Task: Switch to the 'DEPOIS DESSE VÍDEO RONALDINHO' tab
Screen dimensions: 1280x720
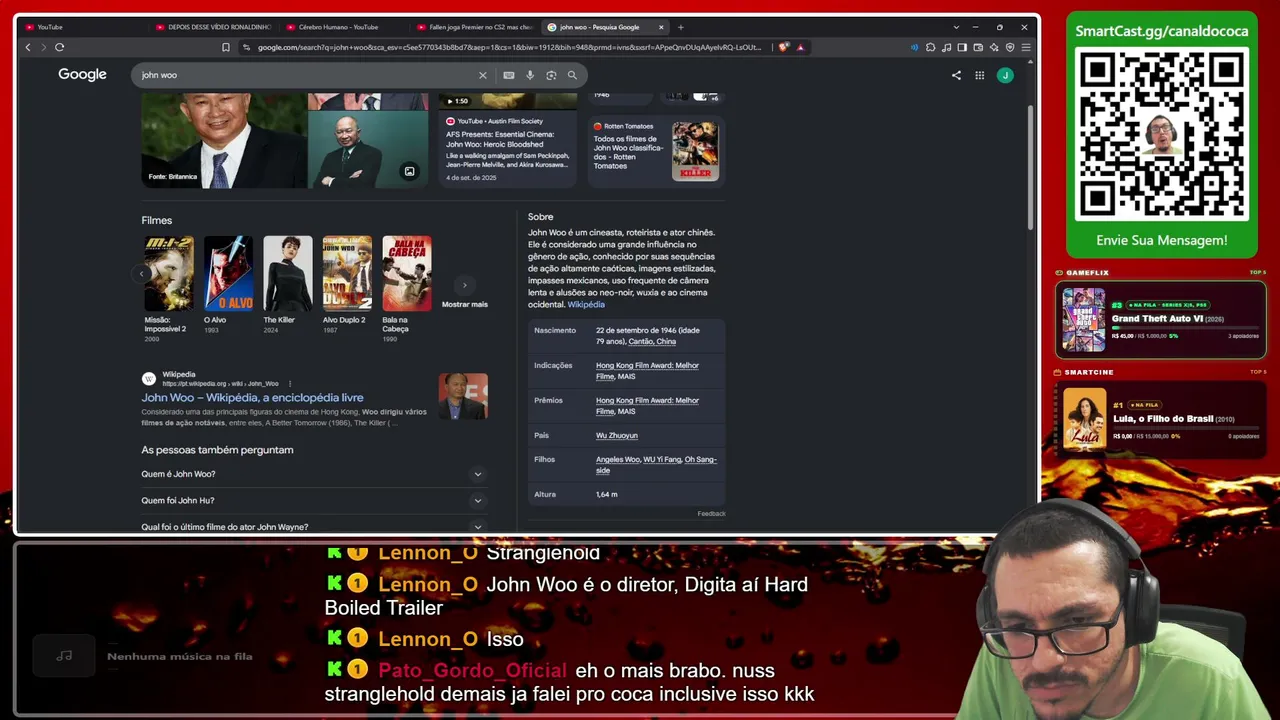Action: coord(212,27)
